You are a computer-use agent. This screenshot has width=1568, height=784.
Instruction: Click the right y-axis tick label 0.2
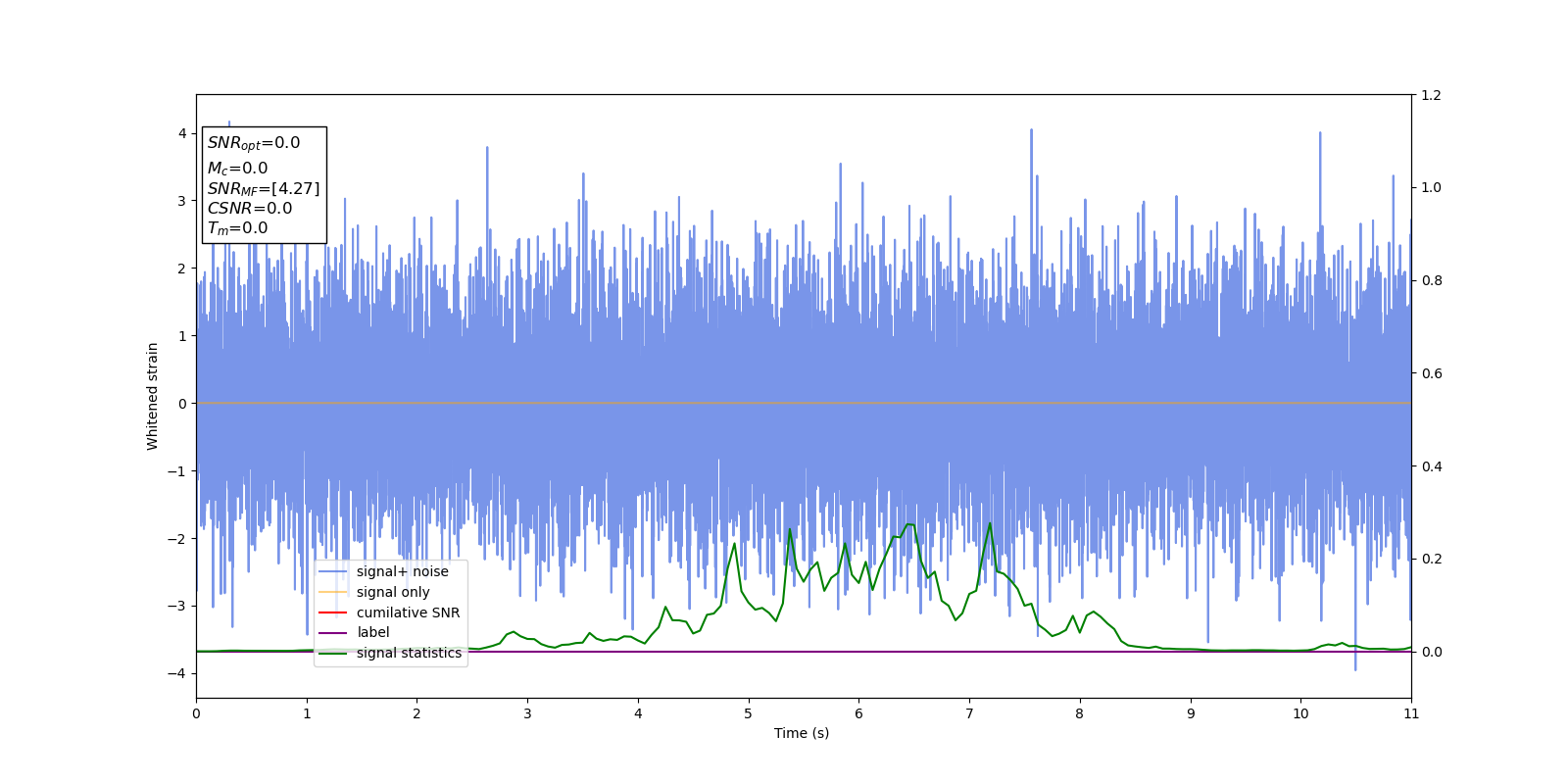click(x=1431, y=559)
